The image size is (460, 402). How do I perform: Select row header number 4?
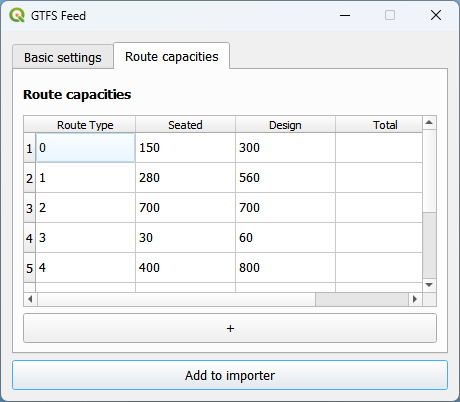tap(30, 238)
